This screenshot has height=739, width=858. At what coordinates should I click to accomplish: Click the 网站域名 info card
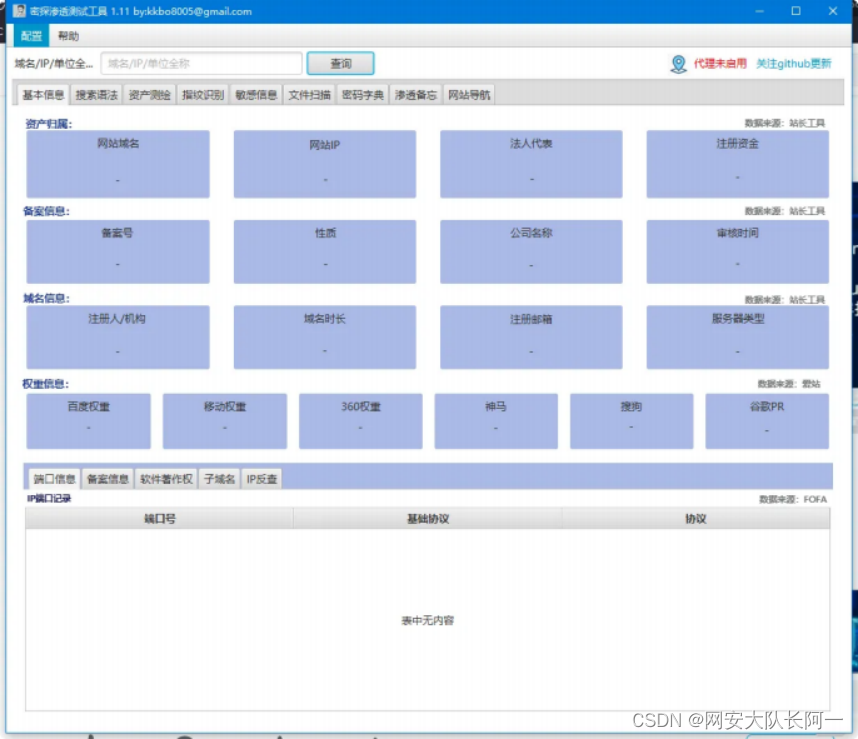click(x=118, y=164)
